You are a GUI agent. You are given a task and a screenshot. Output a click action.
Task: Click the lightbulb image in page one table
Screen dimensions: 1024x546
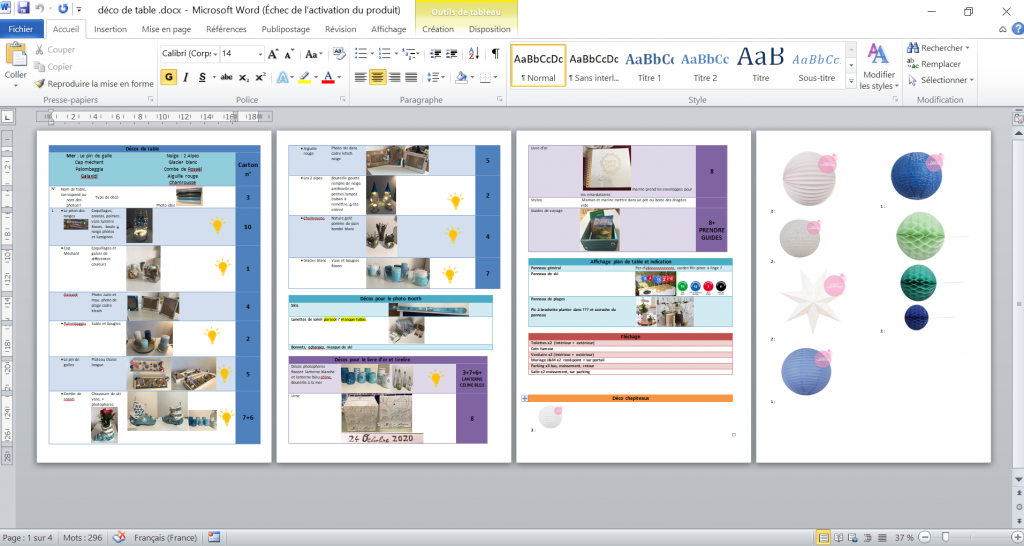coord(217,226)
